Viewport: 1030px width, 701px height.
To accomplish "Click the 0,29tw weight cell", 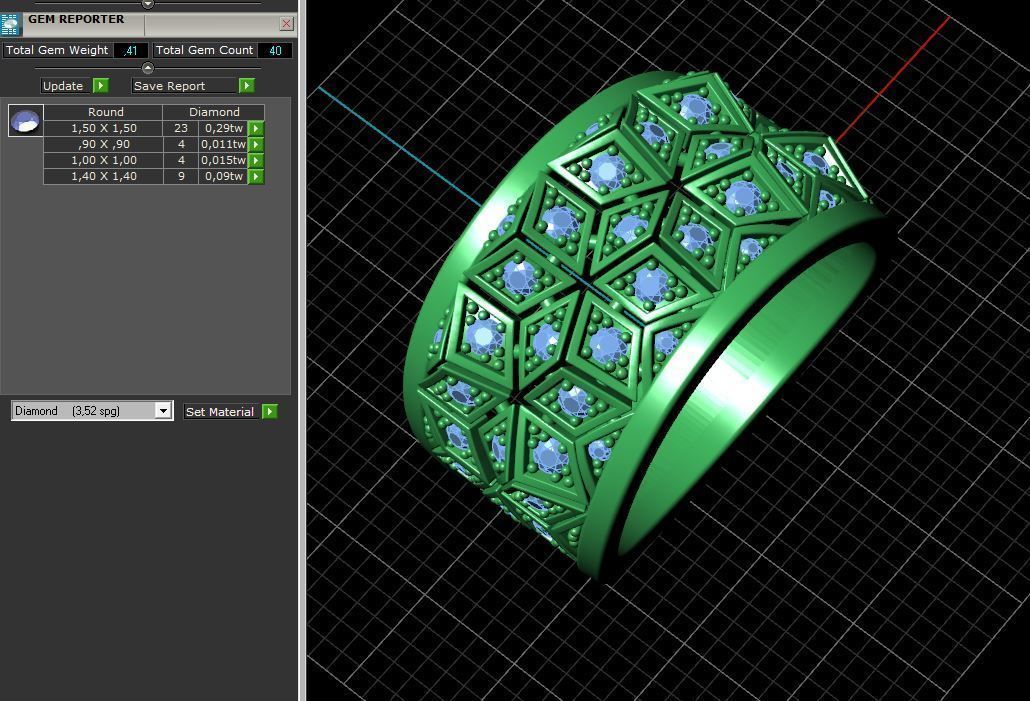I will [223, 128].
